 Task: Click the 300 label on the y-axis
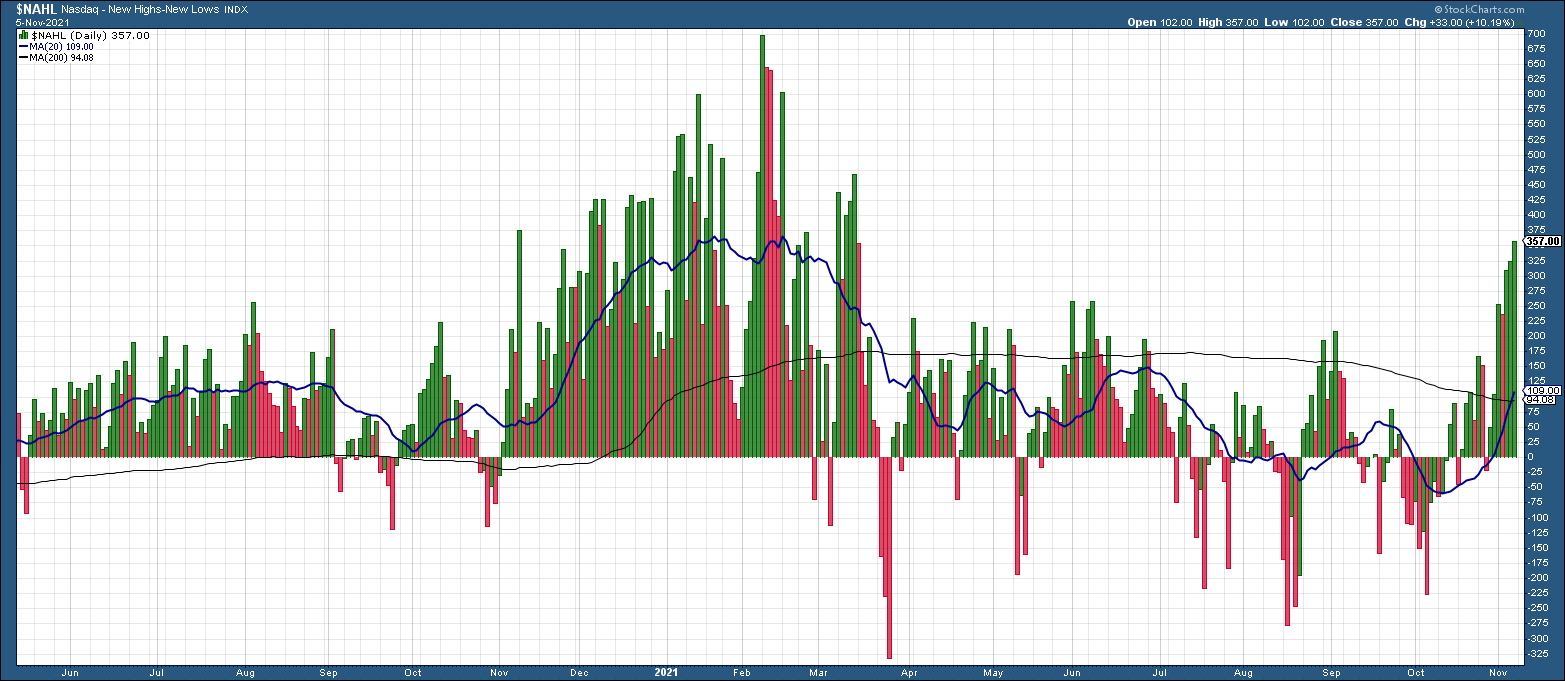pyautogui.click(x=1535, y=275)
